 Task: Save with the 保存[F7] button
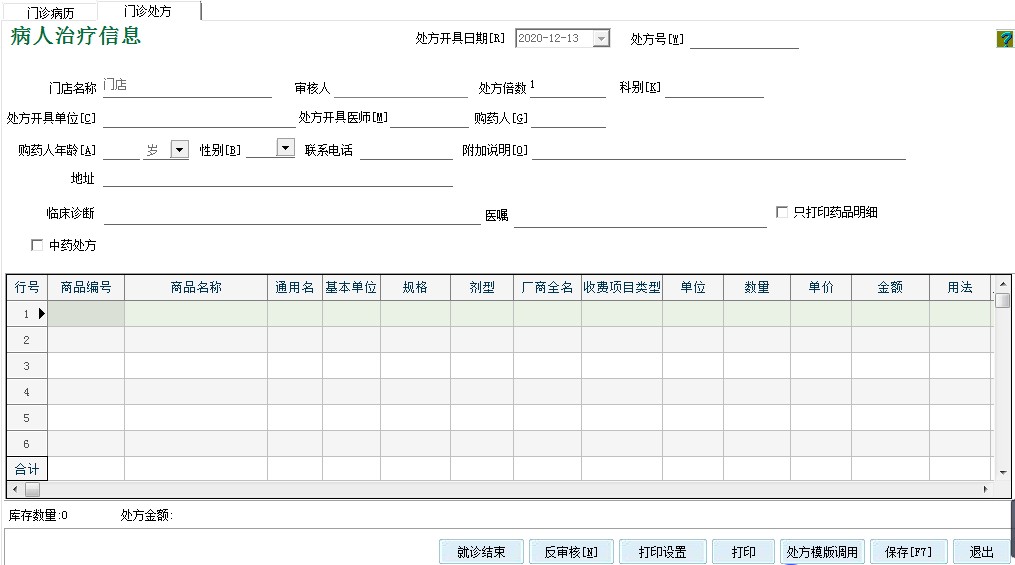(x=908, y=551)
